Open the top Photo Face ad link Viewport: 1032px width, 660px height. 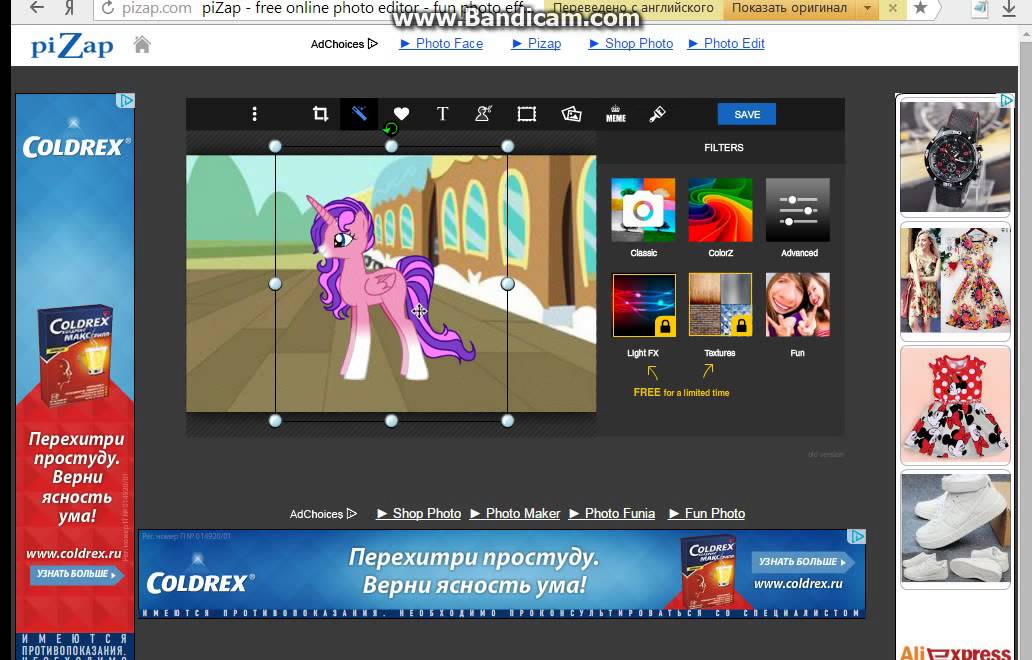tap(442, 43)
